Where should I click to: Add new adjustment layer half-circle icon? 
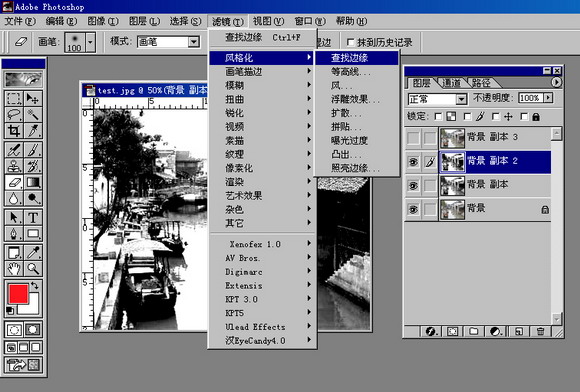tap(496, 331)
